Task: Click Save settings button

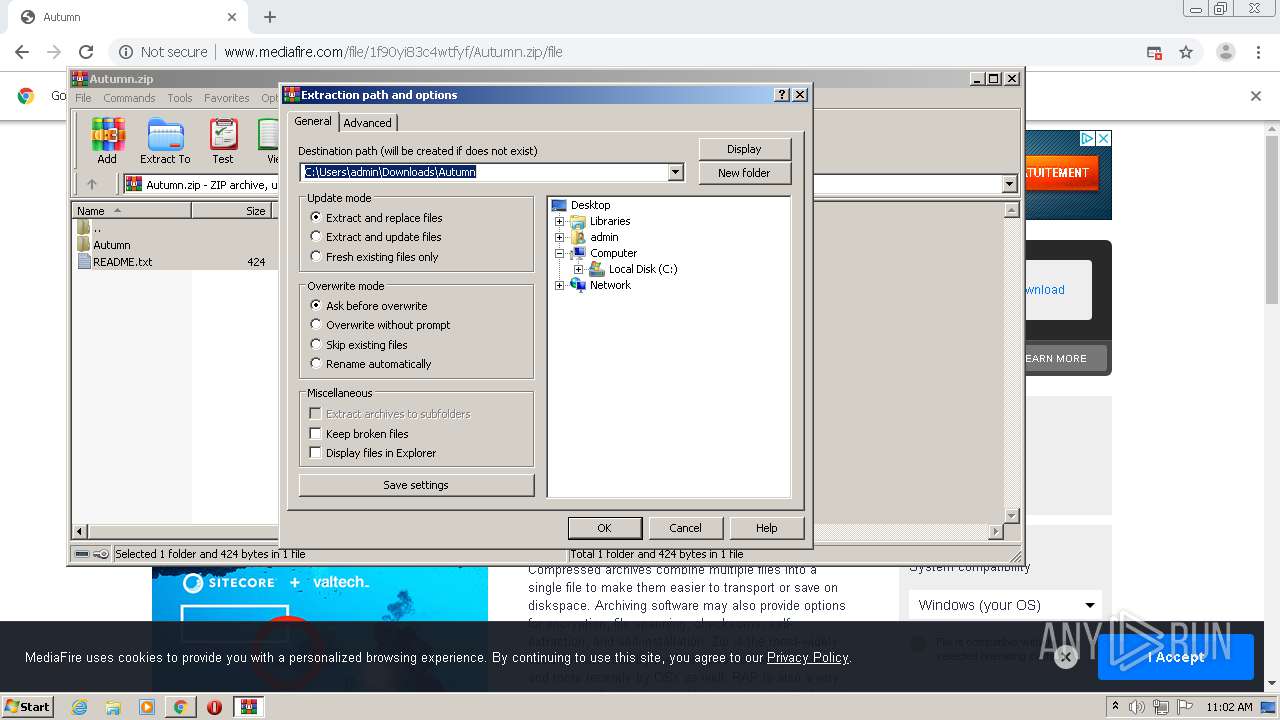Action: 416,485
